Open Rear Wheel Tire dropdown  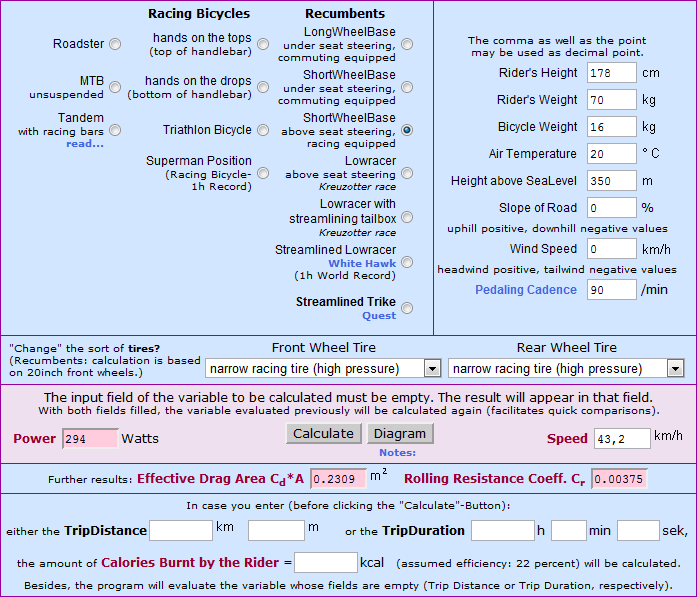[566, 369]
